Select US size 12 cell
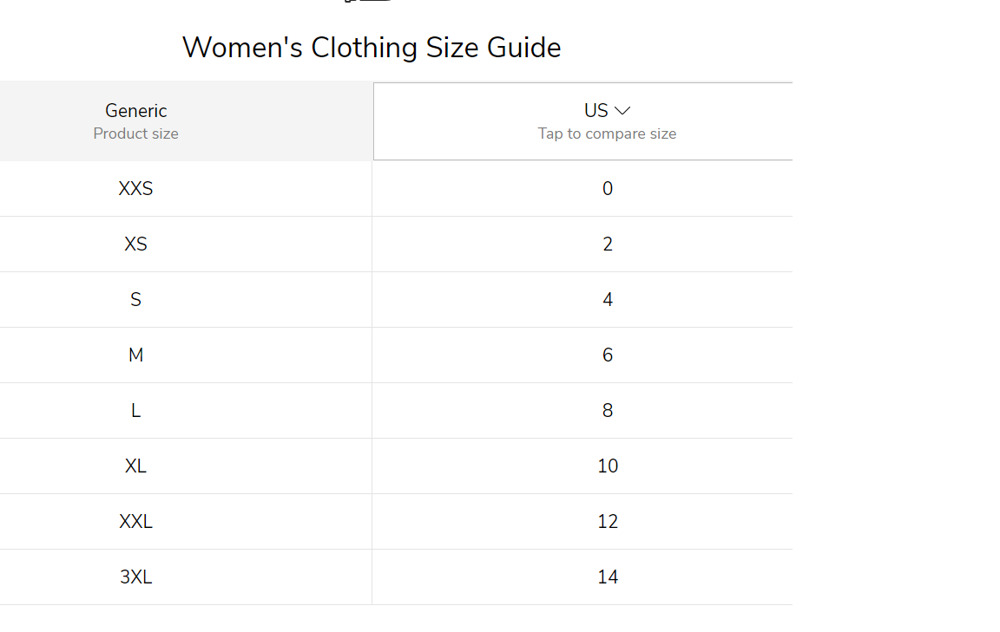 tap(582, 522)
